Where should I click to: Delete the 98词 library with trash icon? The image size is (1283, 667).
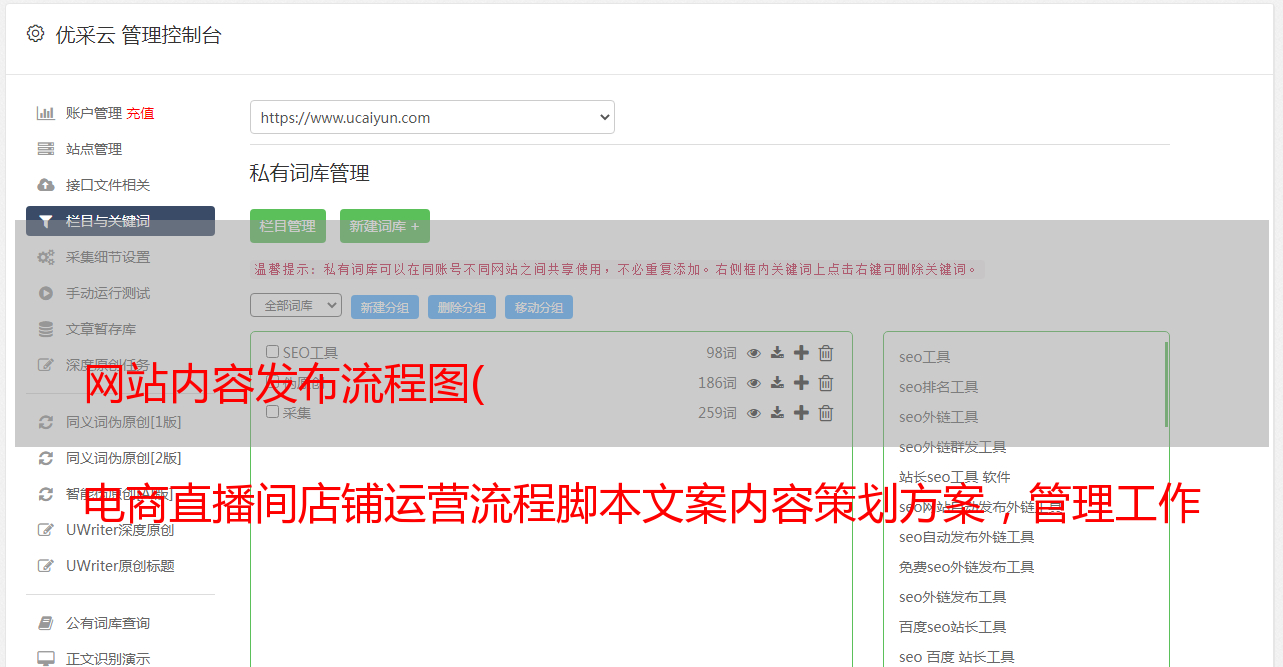826,353
